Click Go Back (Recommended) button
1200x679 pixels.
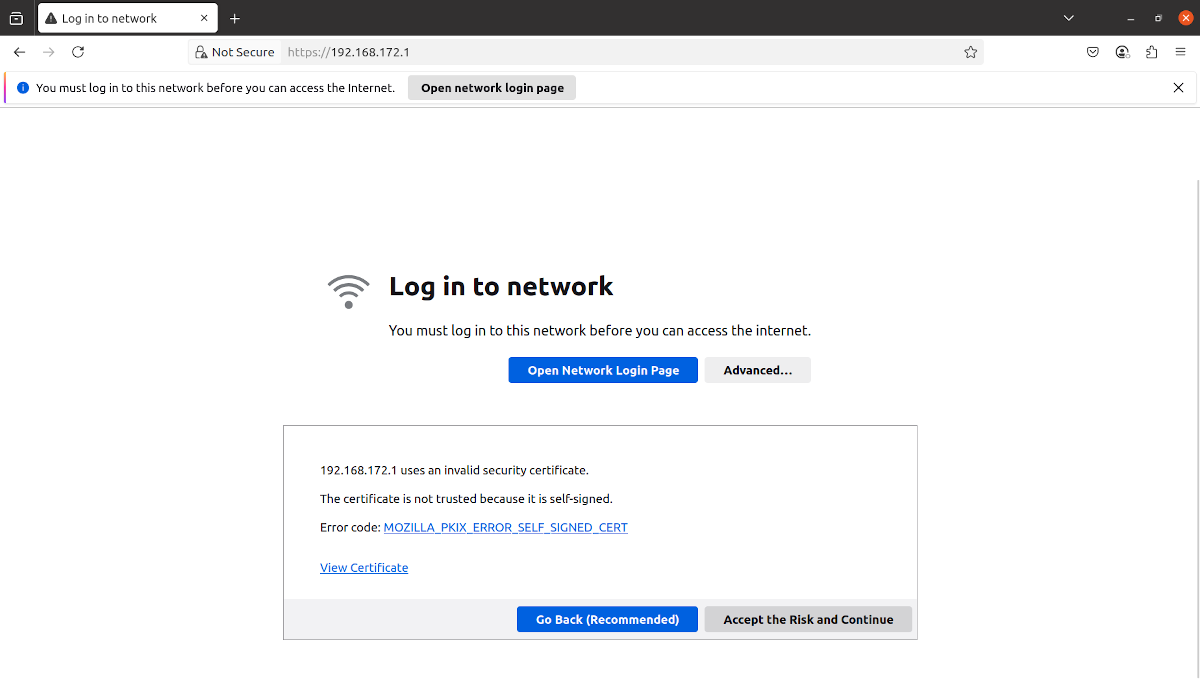pyautogui.click(x=607, y=619)
